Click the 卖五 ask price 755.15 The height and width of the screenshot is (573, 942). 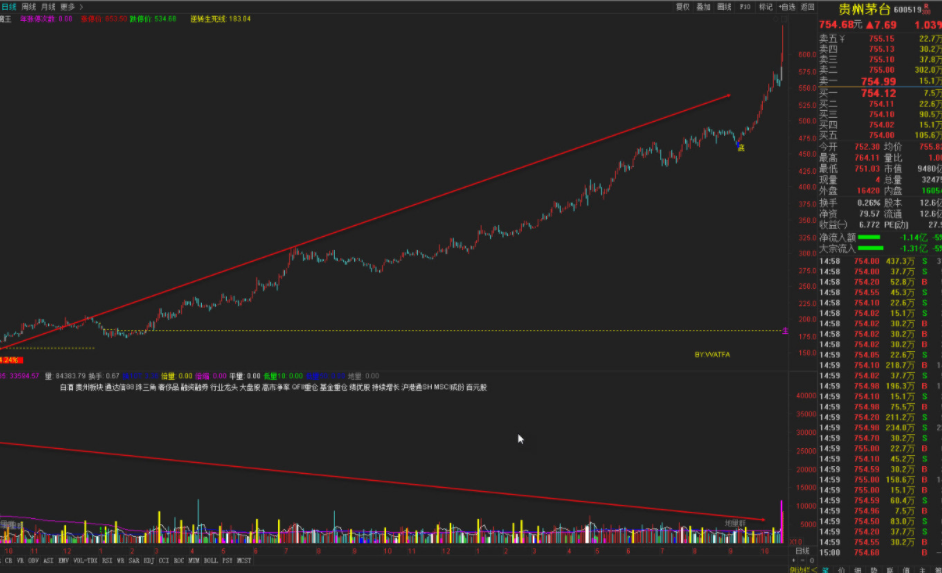(x=881, y=38)
